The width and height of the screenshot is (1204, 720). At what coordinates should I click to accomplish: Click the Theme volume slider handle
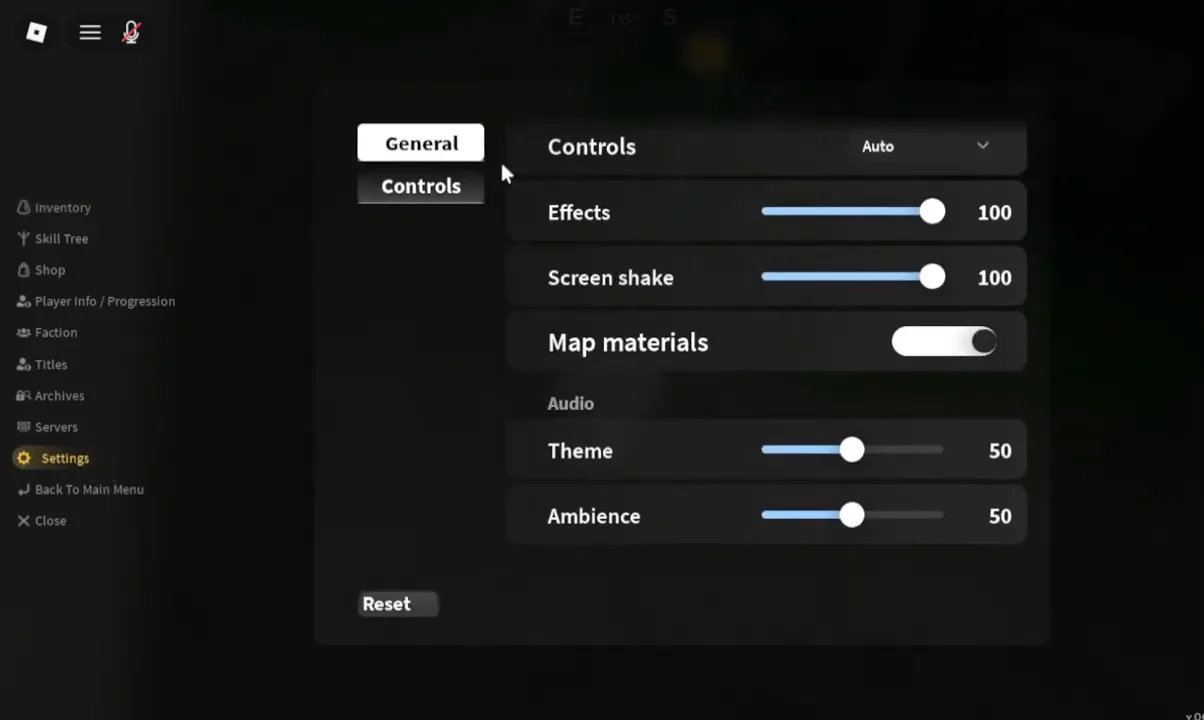coord(852,450)
